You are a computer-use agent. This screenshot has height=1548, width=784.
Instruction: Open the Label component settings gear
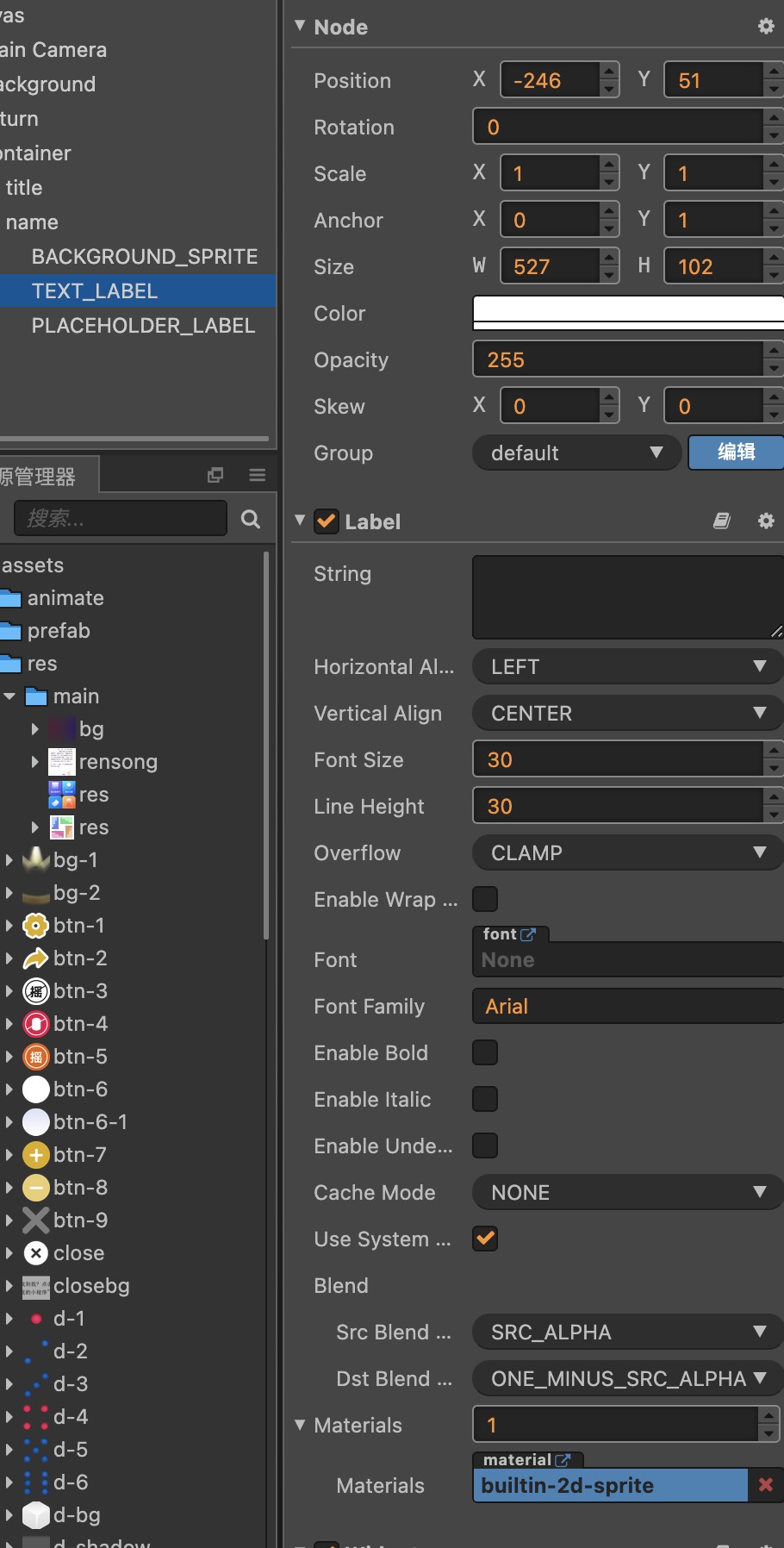click(765, 521)
